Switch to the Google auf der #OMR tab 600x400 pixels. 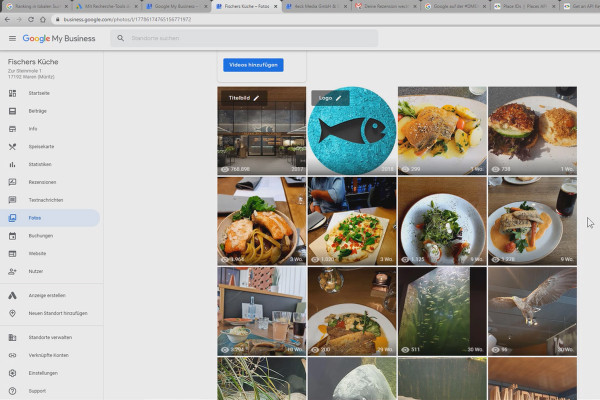click(455, 6)
